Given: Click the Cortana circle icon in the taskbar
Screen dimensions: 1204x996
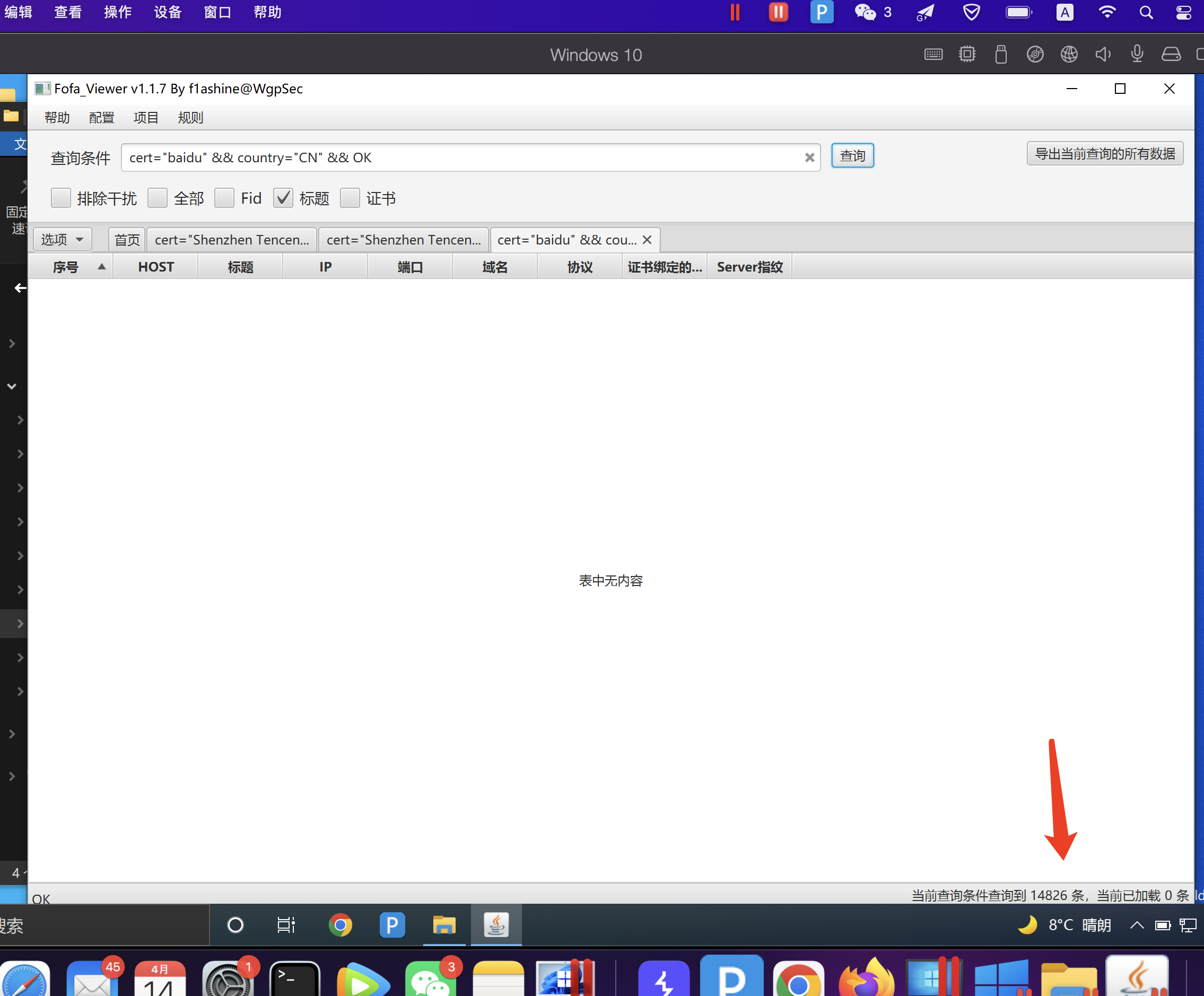Looking at the screenshot, I should point(235,924).
